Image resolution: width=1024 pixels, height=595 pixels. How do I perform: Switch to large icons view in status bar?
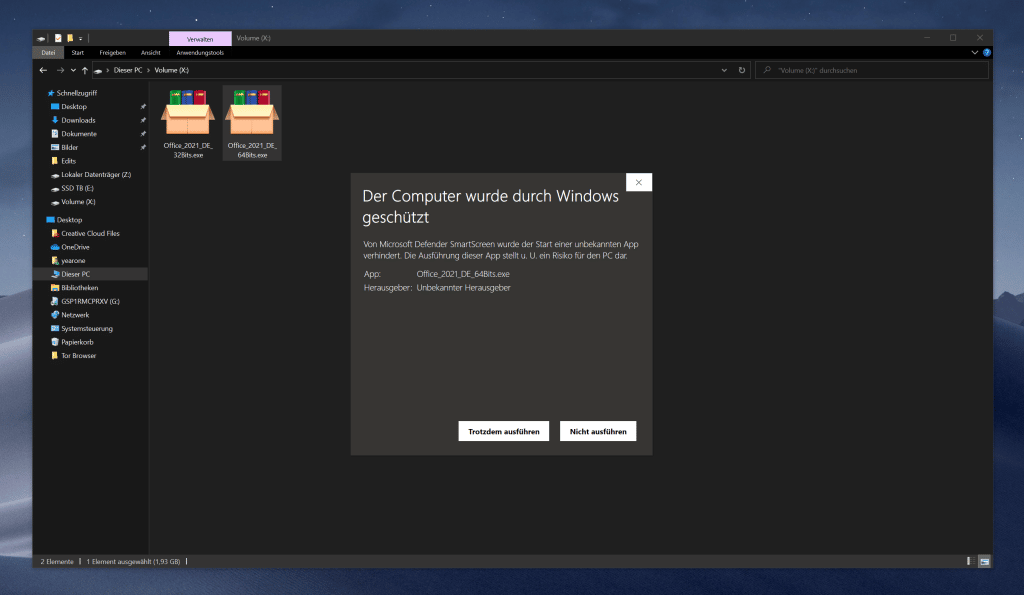[x=984, y=561]
